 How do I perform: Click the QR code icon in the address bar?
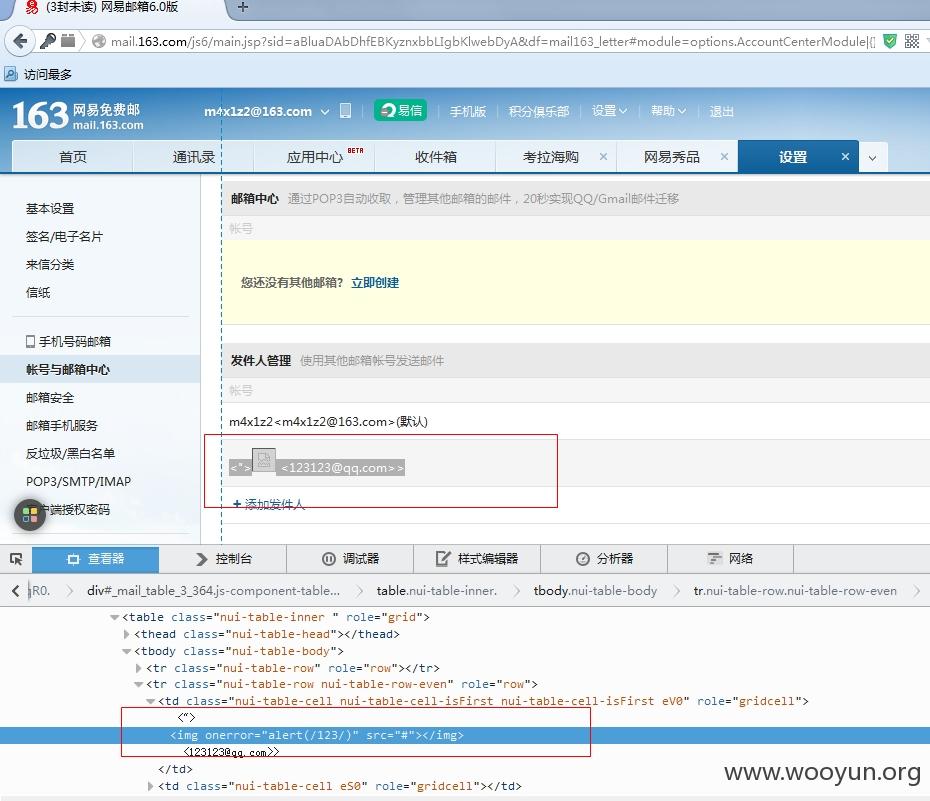[912, 42]
